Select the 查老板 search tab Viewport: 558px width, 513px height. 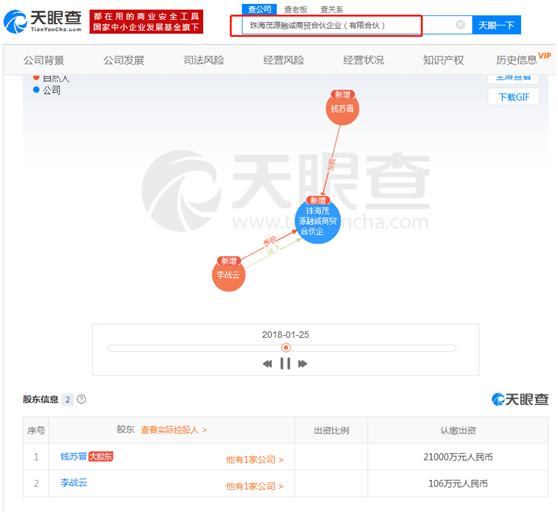click(x=296, y=9)
